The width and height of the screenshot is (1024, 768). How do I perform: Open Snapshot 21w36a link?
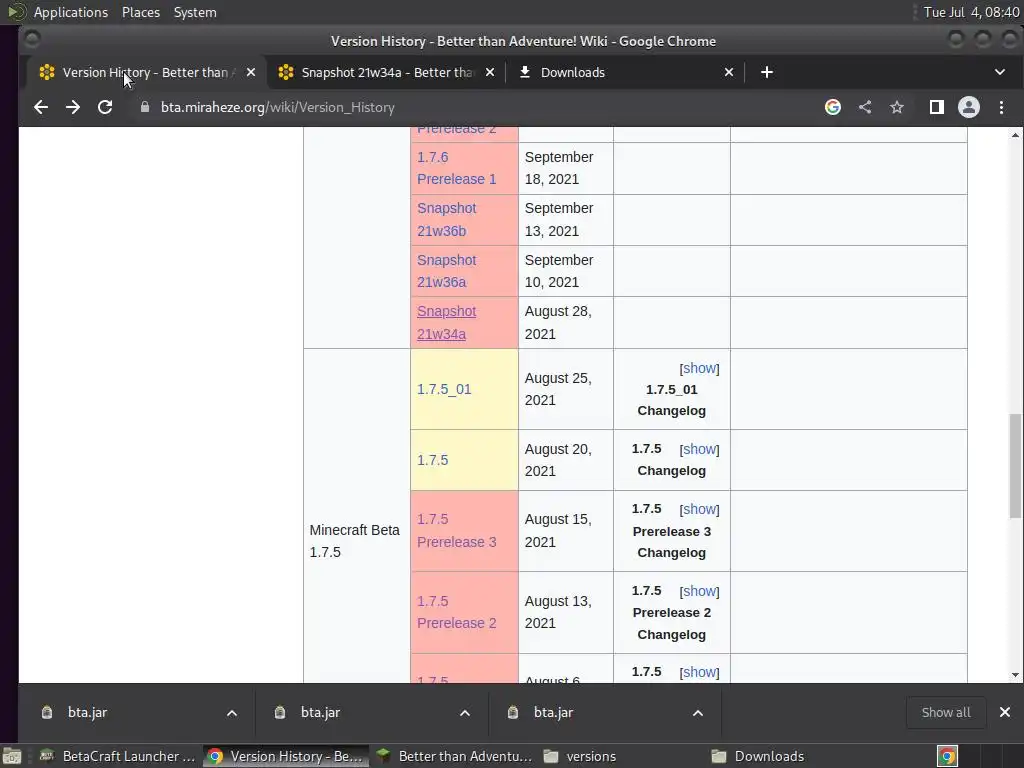(447, 271)
